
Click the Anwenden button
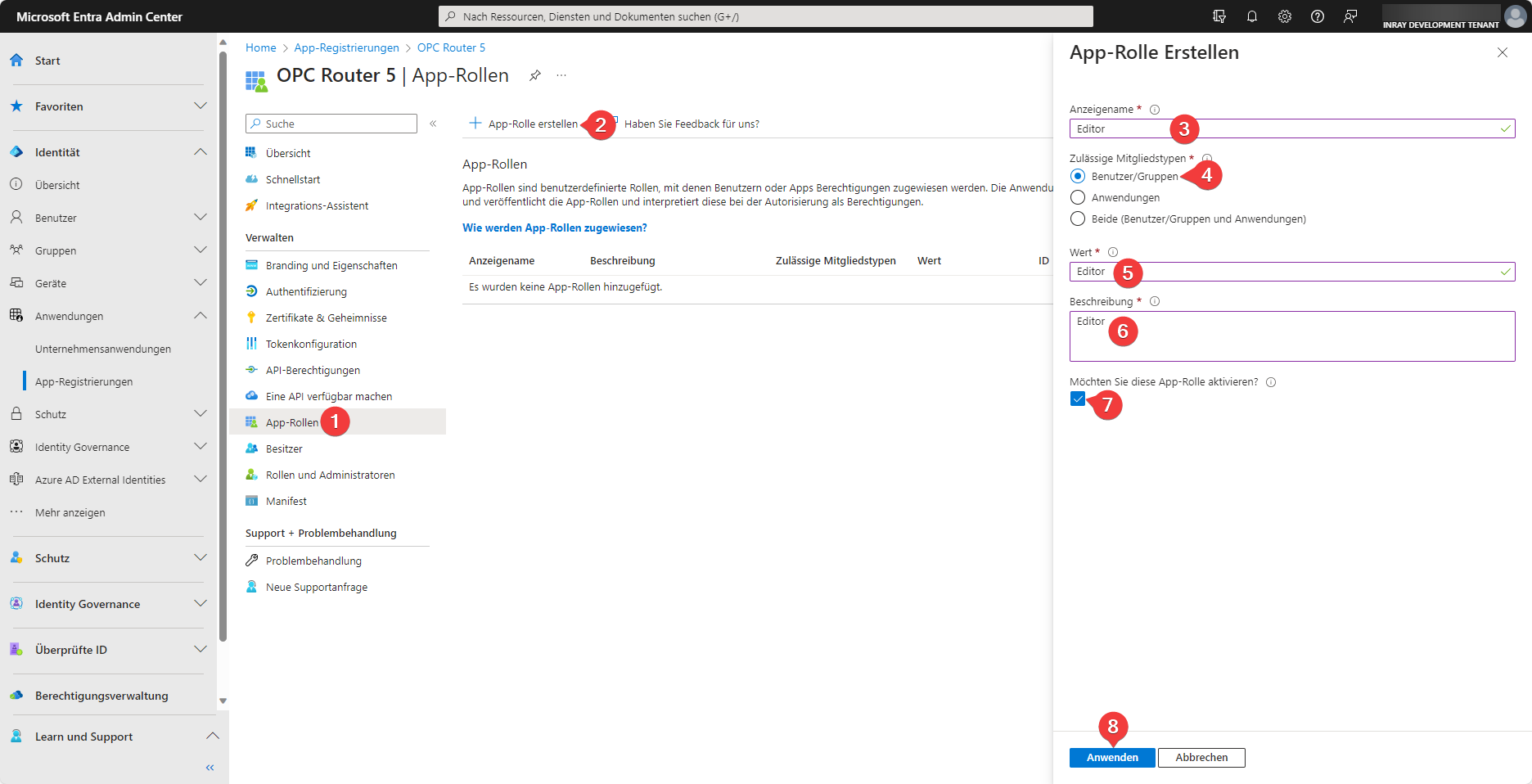pyautogui.click(x=1111, y=758)
